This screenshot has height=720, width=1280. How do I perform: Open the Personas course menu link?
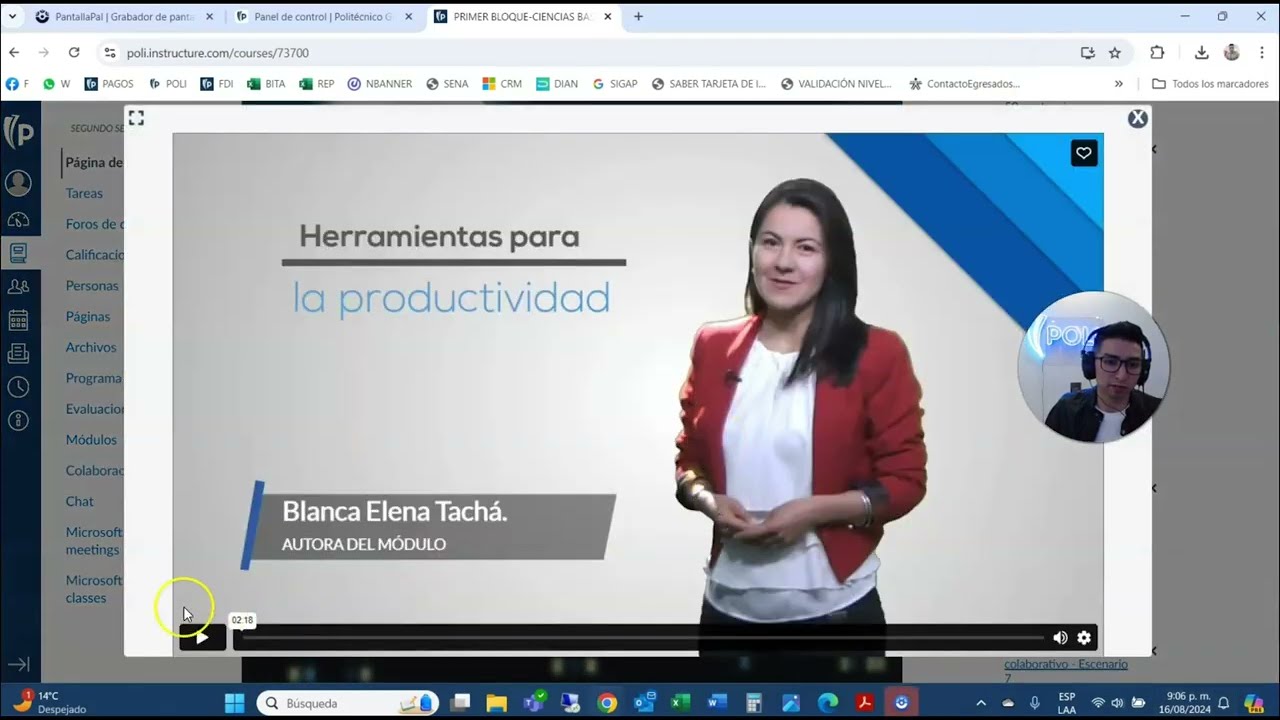click(92, 285)
